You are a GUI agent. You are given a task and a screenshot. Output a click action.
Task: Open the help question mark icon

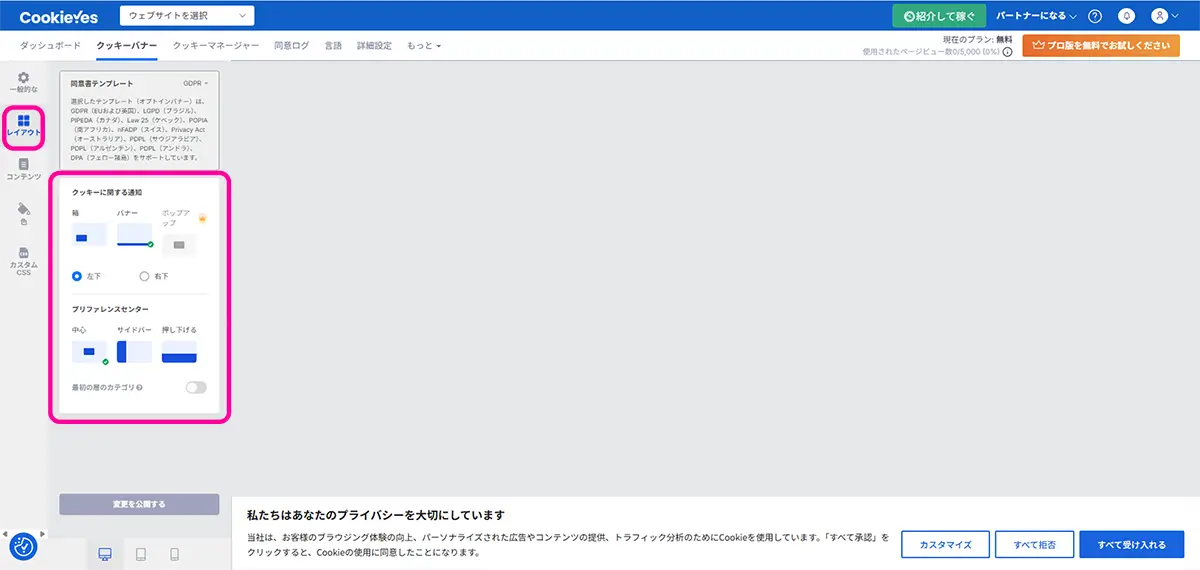tap(1095, 16)
